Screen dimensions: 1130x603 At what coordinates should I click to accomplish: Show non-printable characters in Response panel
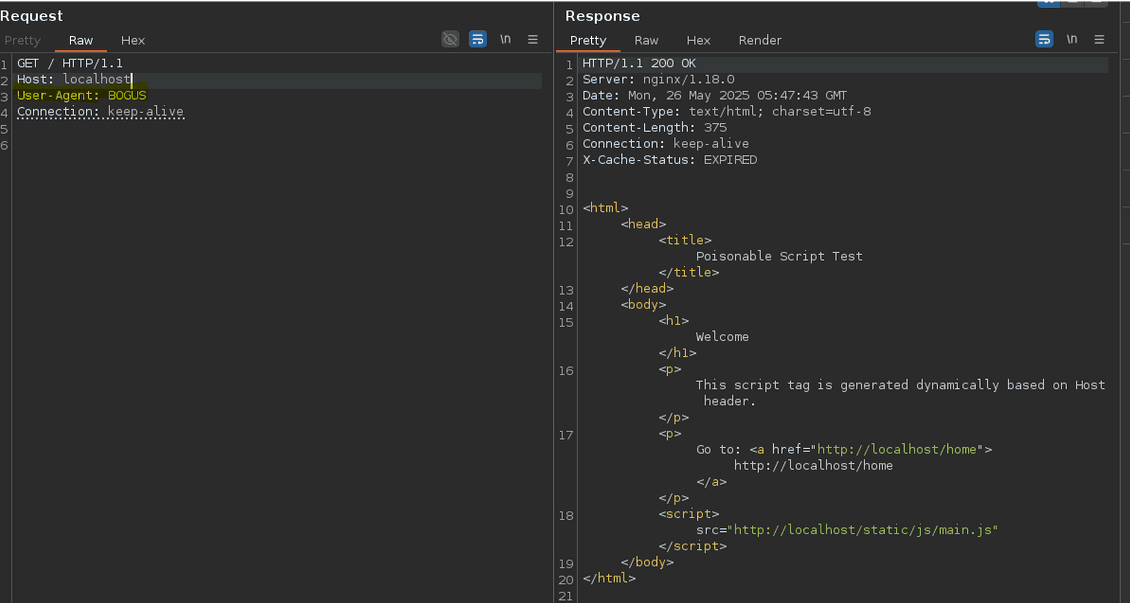1072,39
